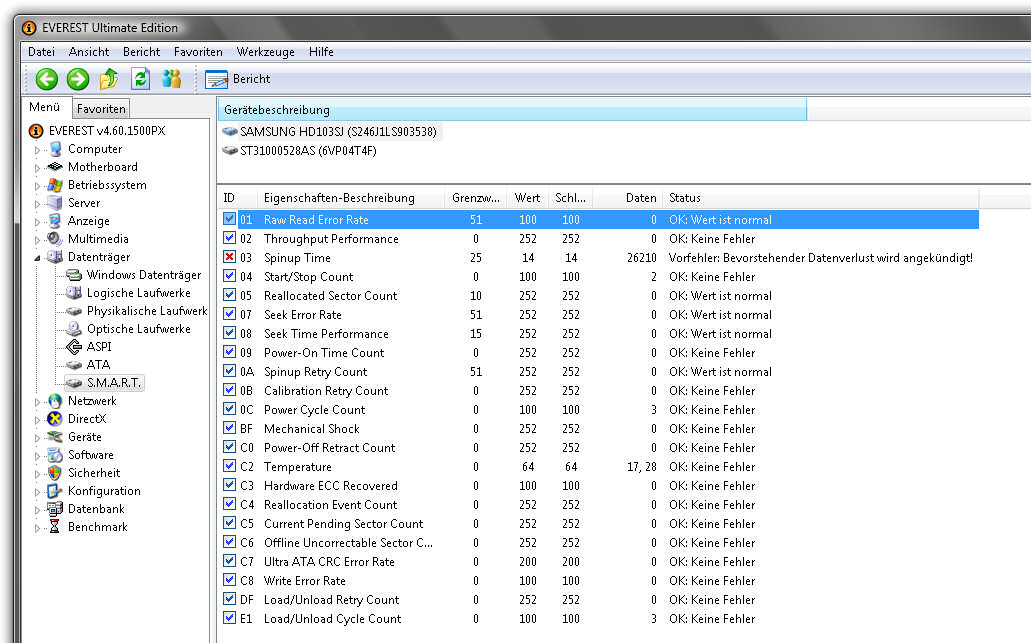Open the users icon in the toolbar

[172, 79]
